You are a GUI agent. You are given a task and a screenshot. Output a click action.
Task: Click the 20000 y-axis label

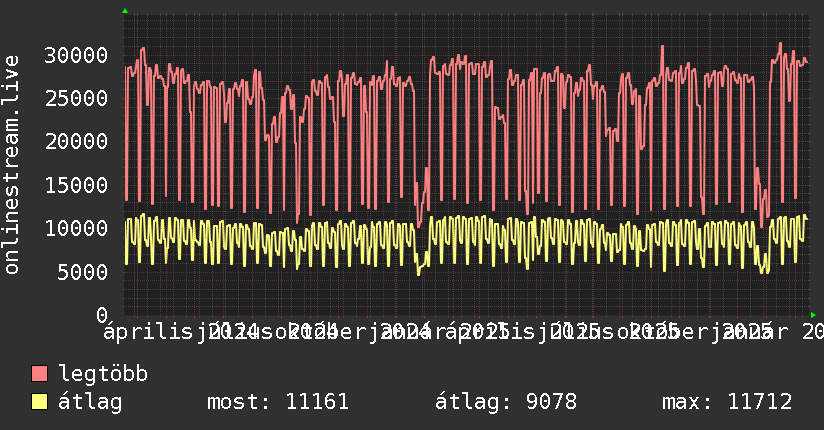click(x=76, y=141)
